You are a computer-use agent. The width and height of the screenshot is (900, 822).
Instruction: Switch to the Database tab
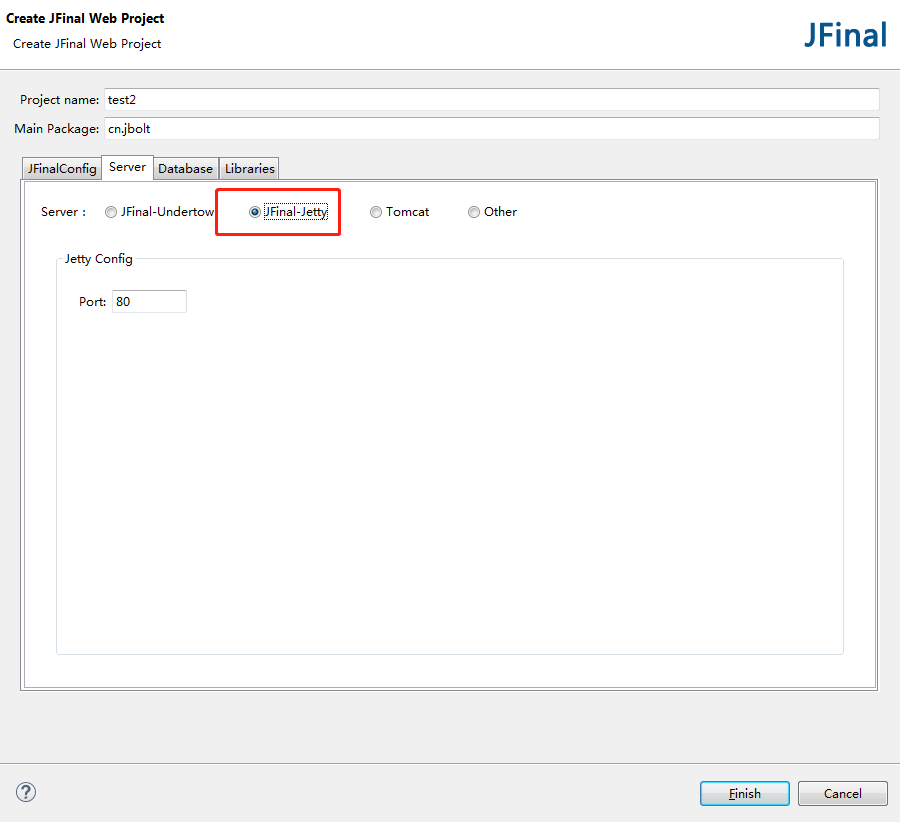(185, 169)
